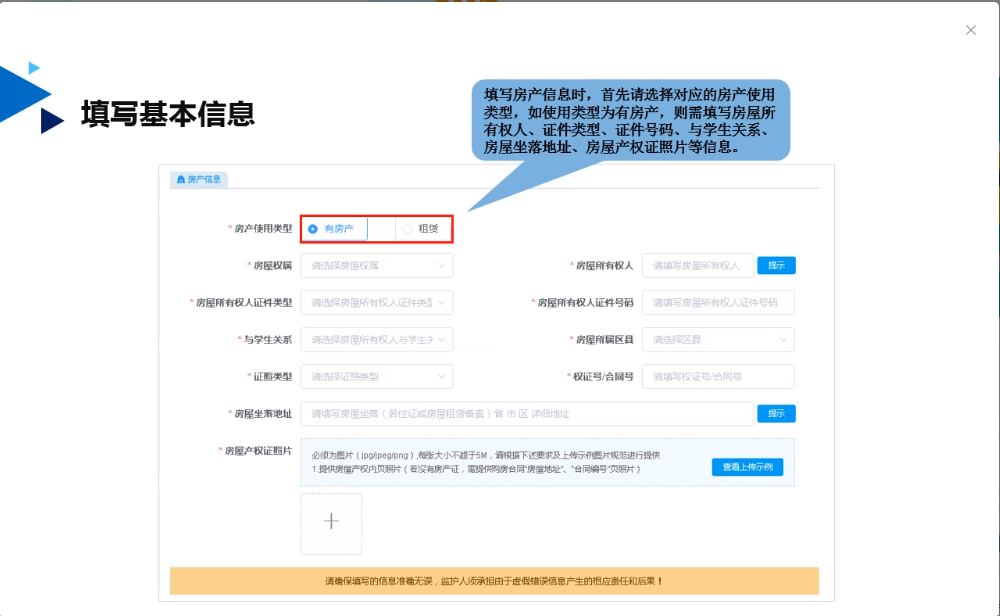
Task: Click the 权证号/合同号 input field
Action: tap(718, 377)
